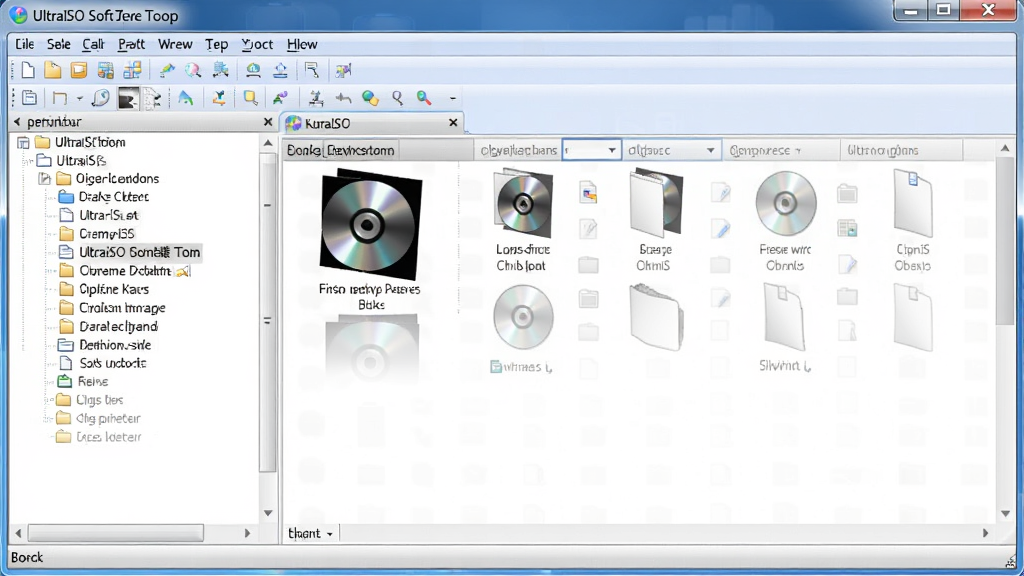Click the green globe with yellow tag icon

(370, 98)
